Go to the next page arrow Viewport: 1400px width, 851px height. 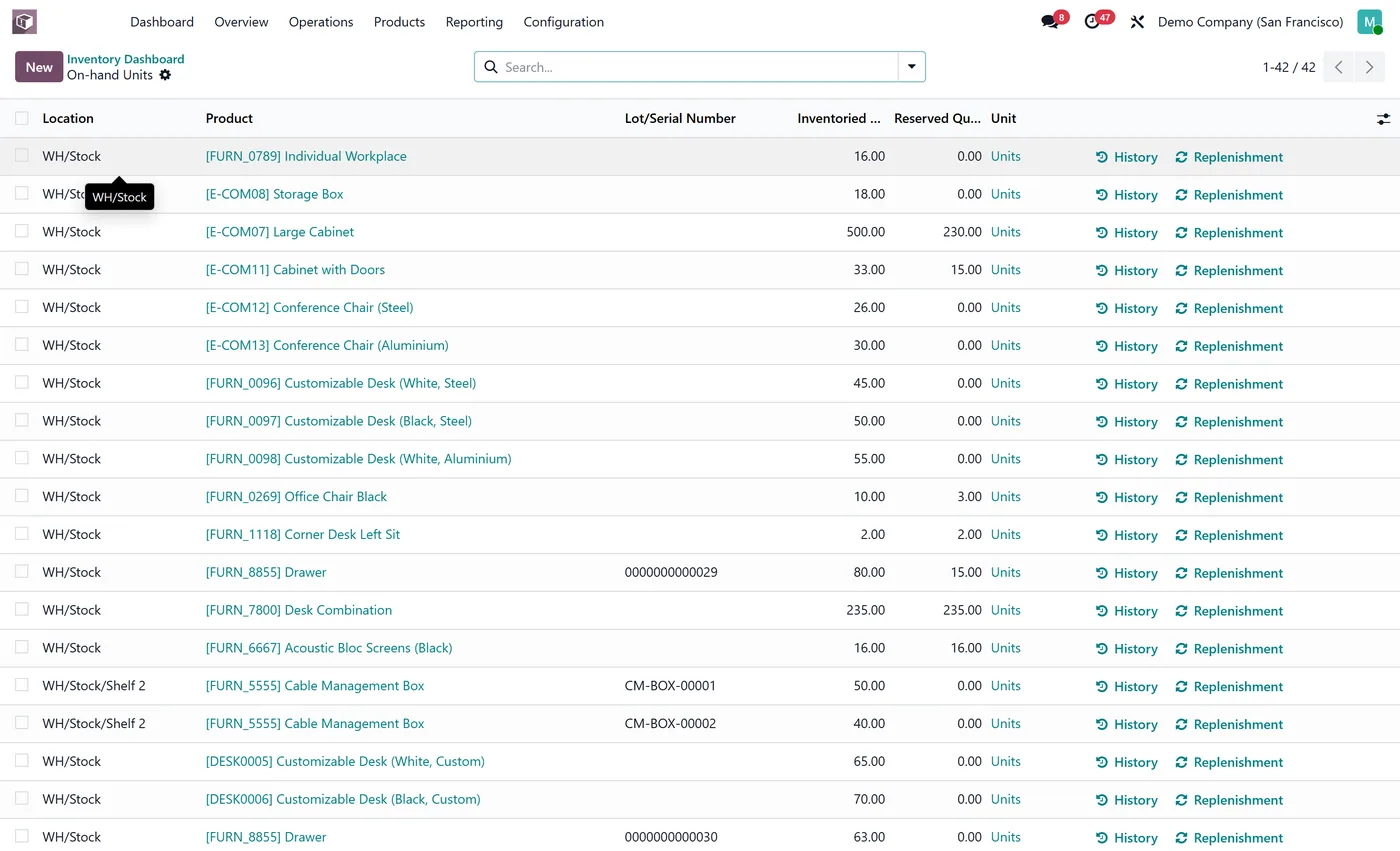(1370, 67)
